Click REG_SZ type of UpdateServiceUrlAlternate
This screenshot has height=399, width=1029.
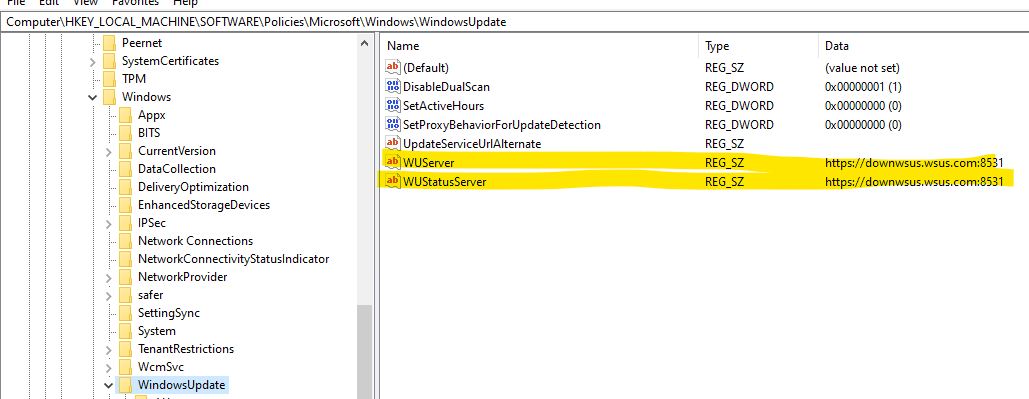click(x=724, y=144)
